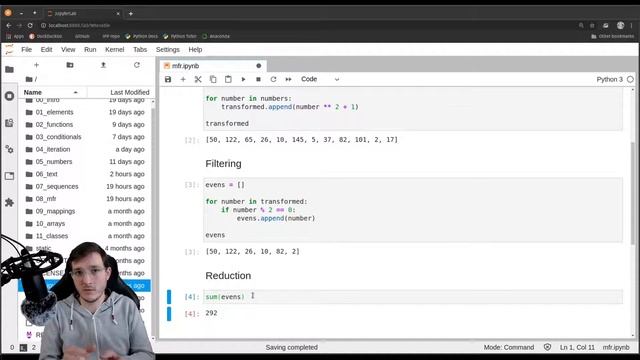The height and width of the screenshot is (360, 640).
Task: Open the 09_mappings folder
Action: 85,211
